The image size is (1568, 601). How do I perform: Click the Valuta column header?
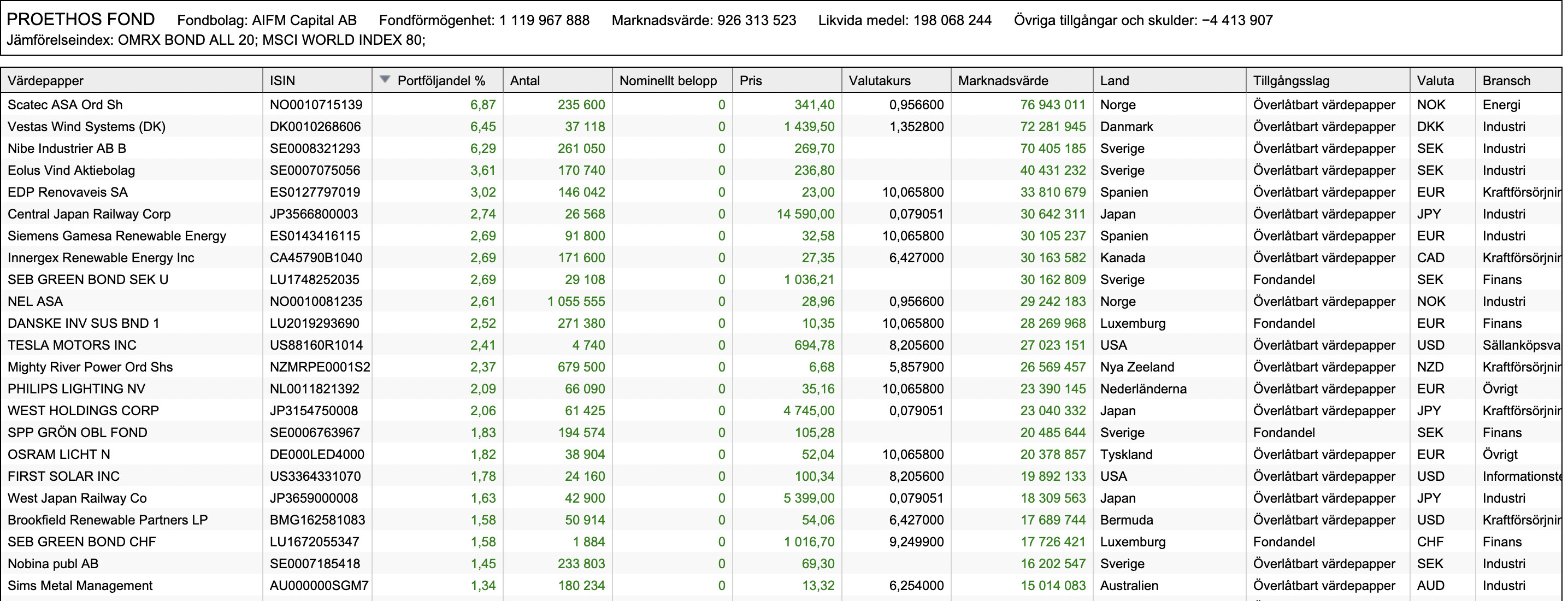point(1442,80)
